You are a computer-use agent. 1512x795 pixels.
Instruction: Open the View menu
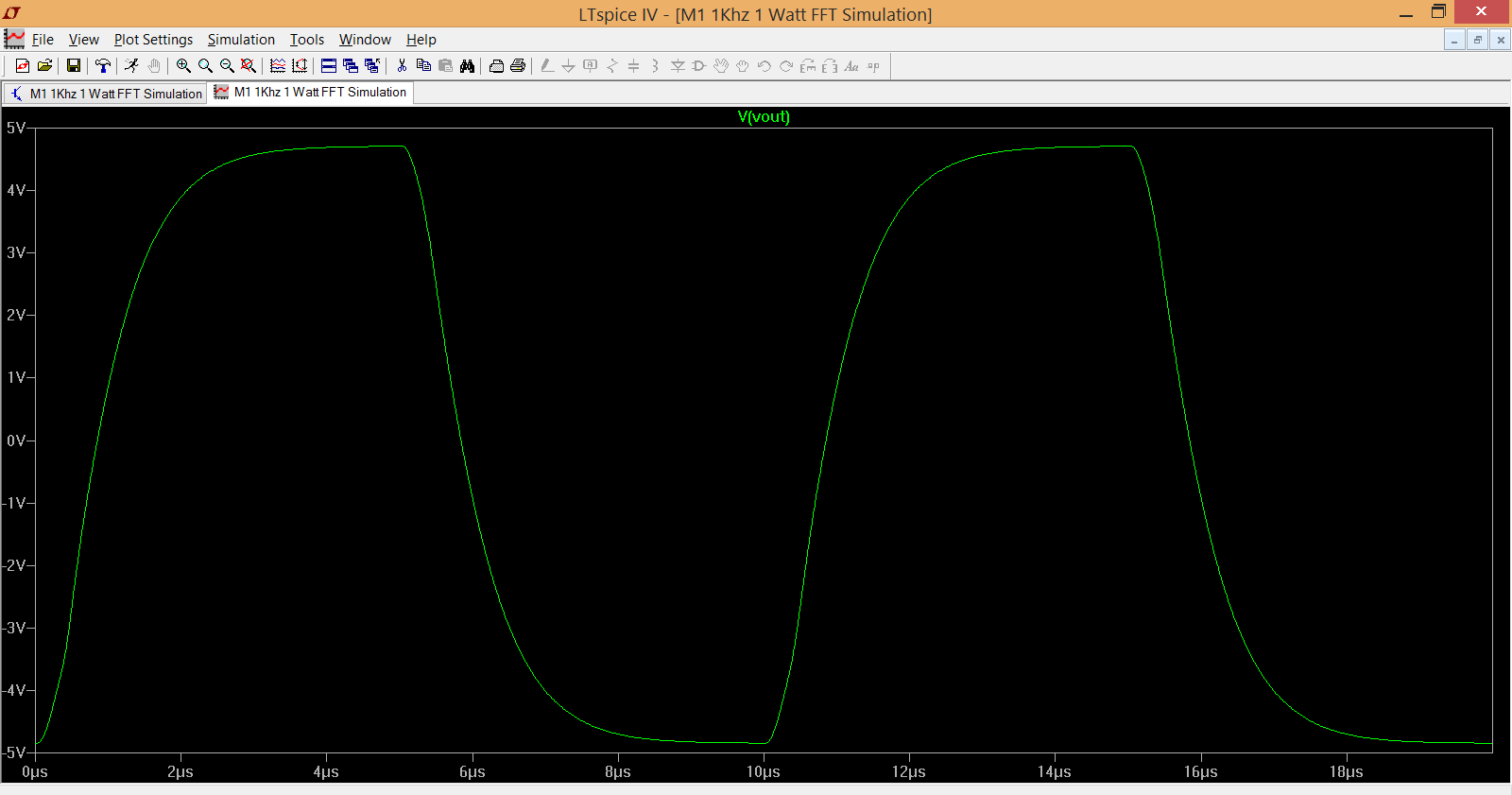(83, 40)
